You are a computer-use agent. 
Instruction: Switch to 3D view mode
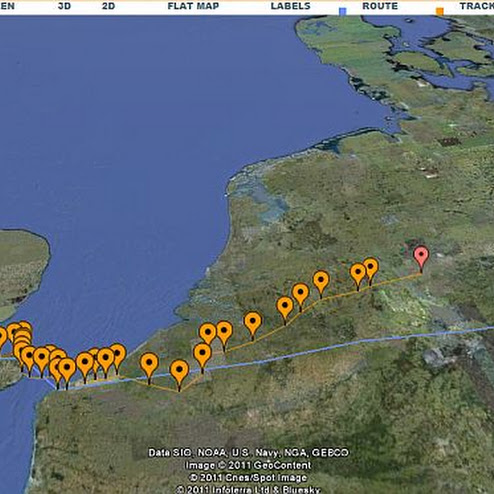coord(64,6)
